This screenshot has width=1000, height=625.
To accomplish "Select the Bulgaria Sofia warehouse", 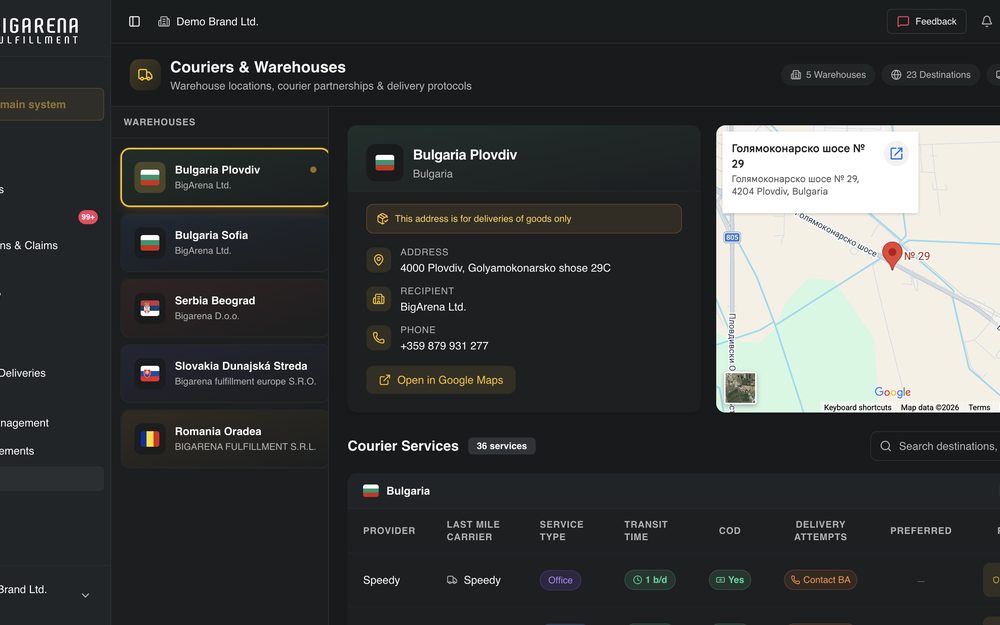I will coord(224,243).
